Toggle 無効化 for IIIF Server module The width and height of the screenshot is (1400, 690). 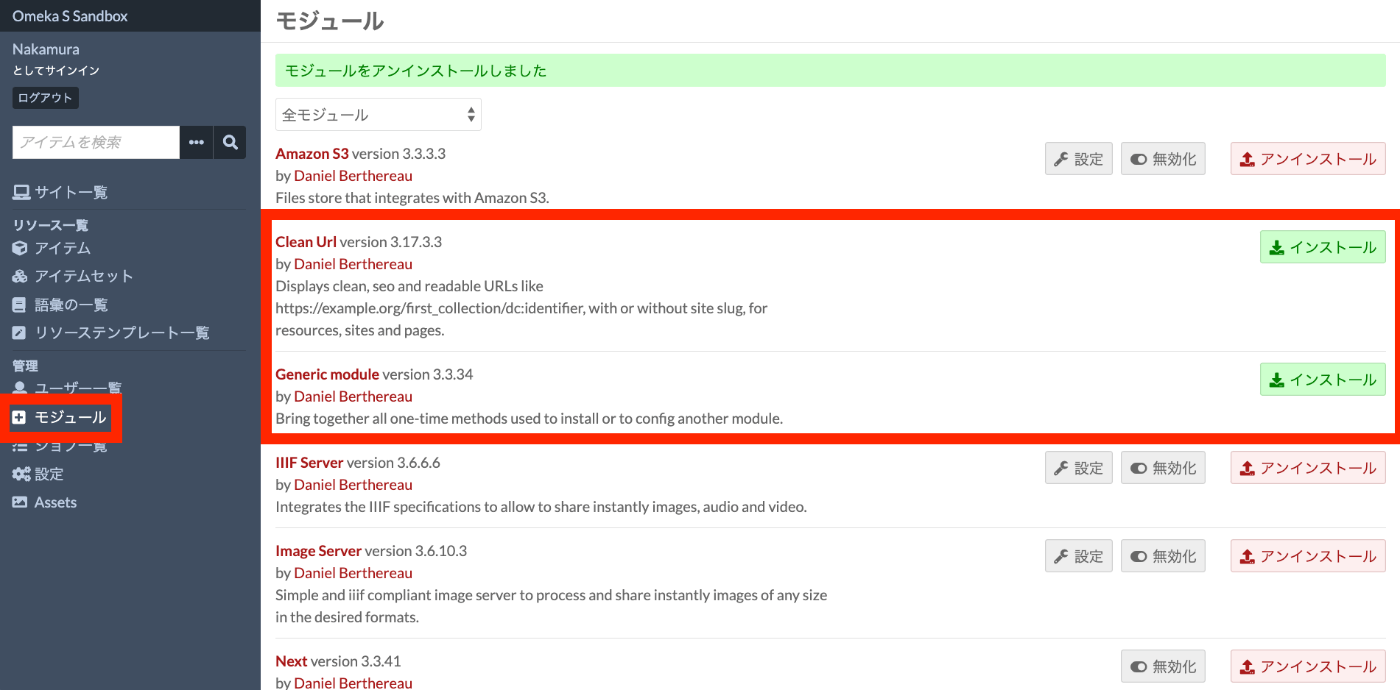click(x=1163, y=468)
